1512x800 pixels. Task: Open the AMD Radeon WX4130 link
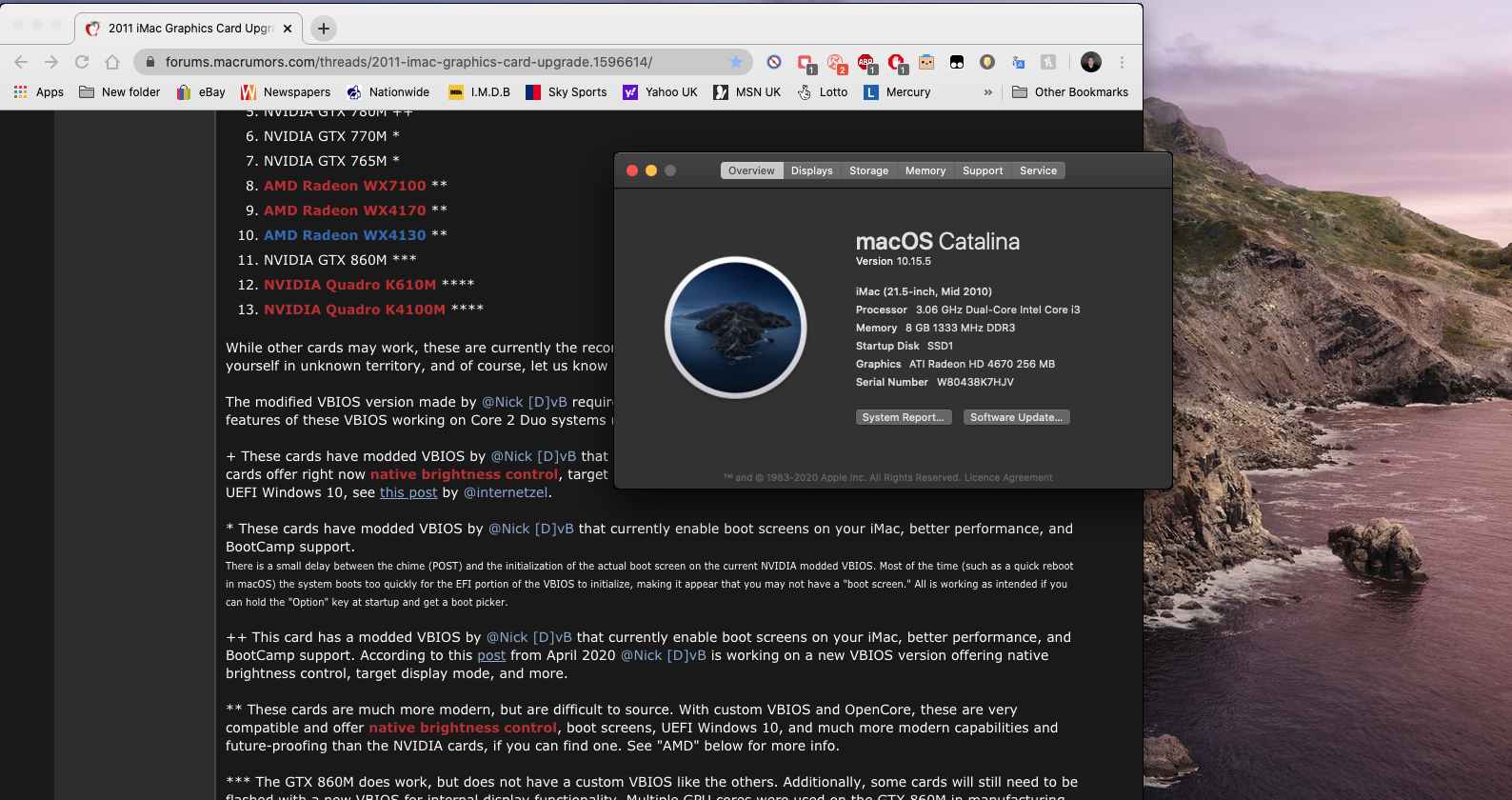point(345,235)
